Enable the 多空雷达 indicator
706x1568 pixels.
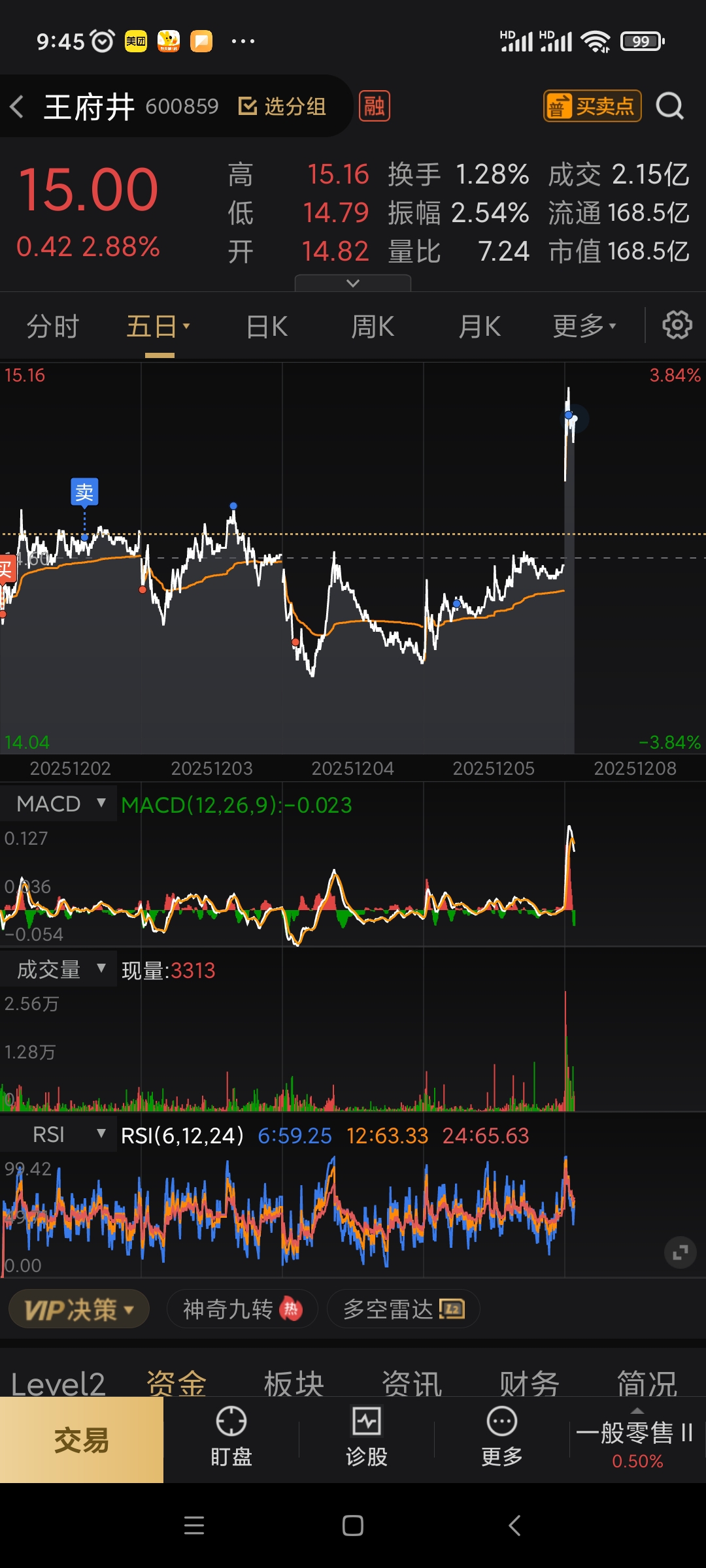403,1309
